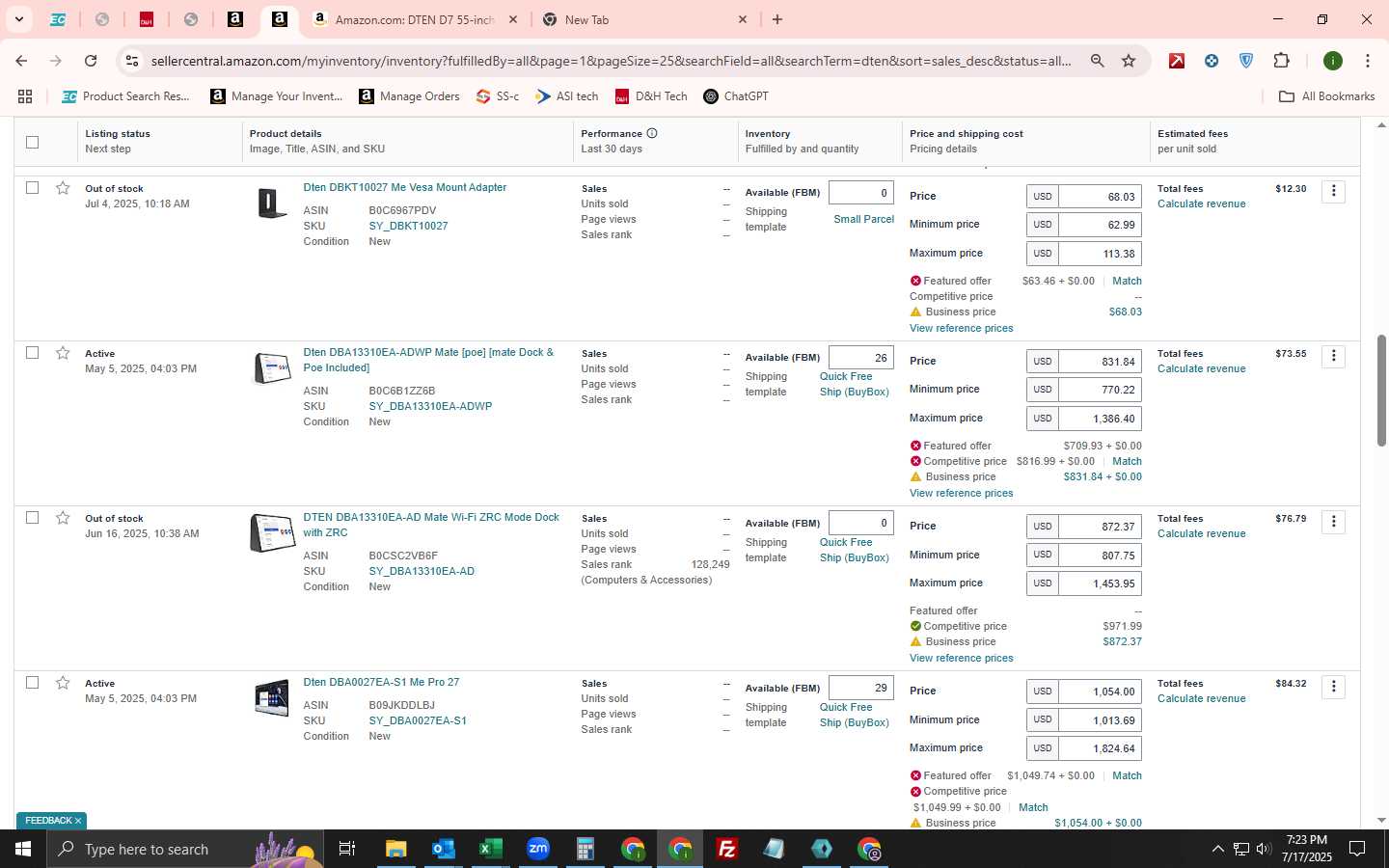The width and height of the screenshot is (1389, 868).
Task: Reload the current page
Action: [x=91, y=61]
